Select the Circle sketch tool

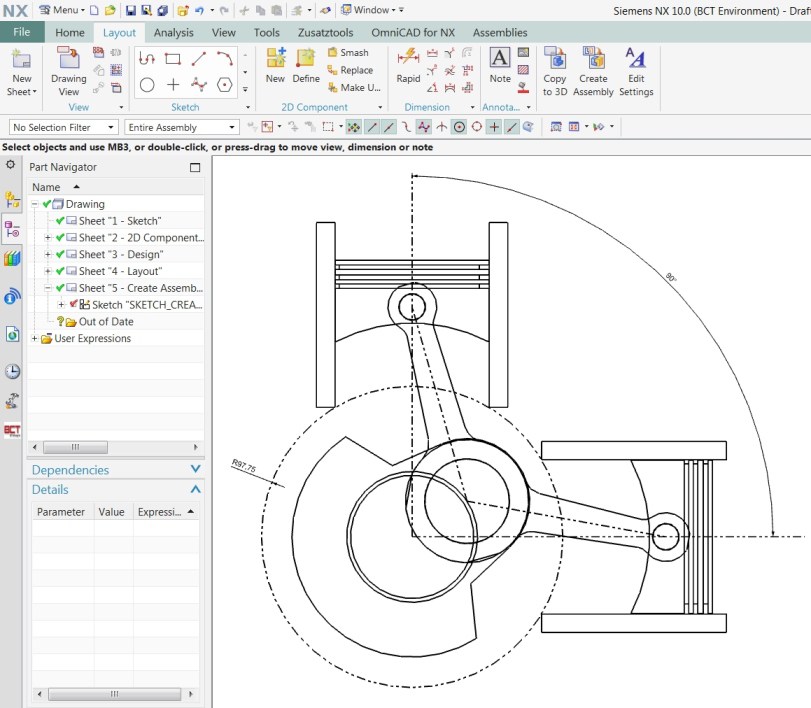point(146,85)
